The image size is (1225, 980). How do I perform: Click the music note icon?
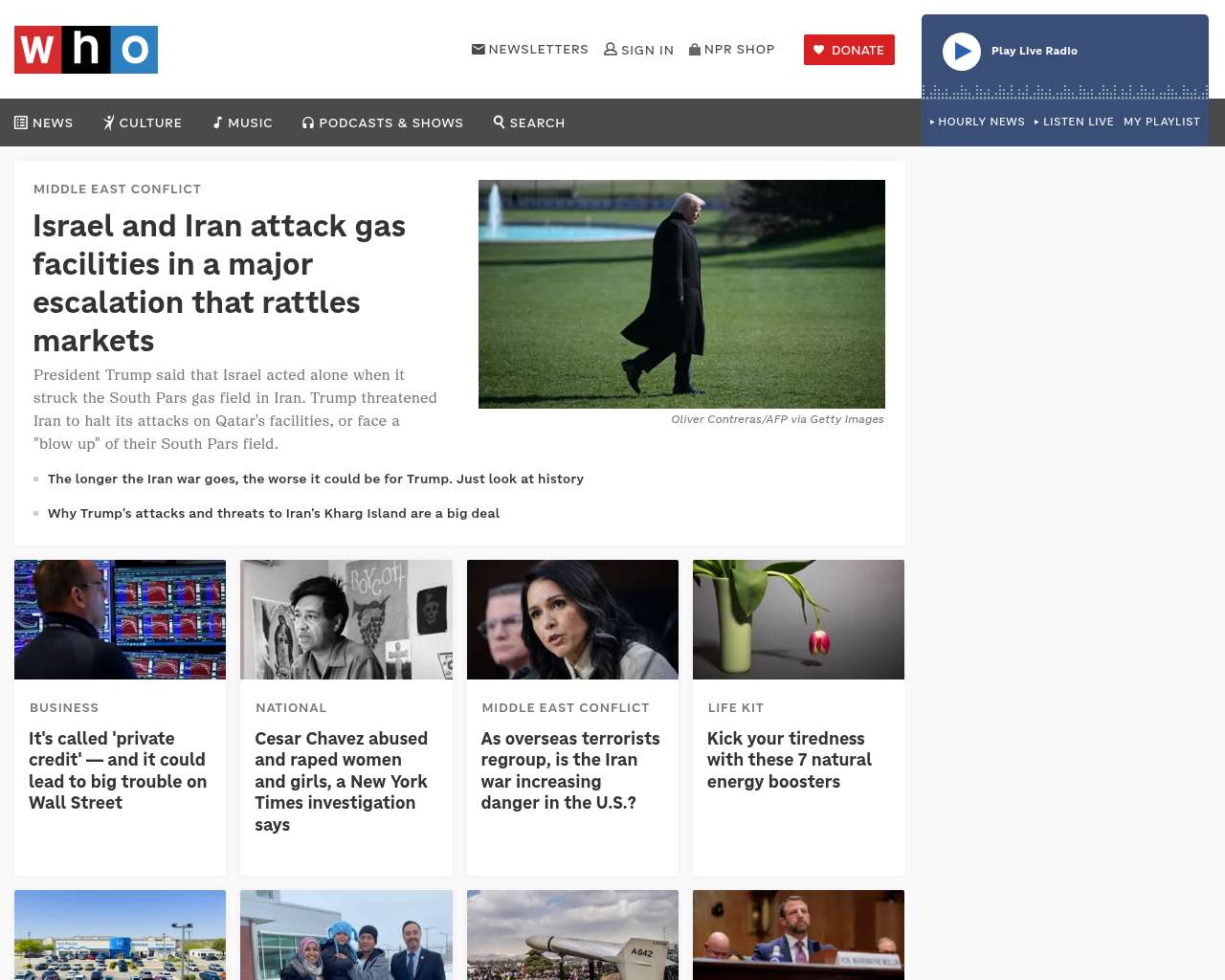coord(217,122)
